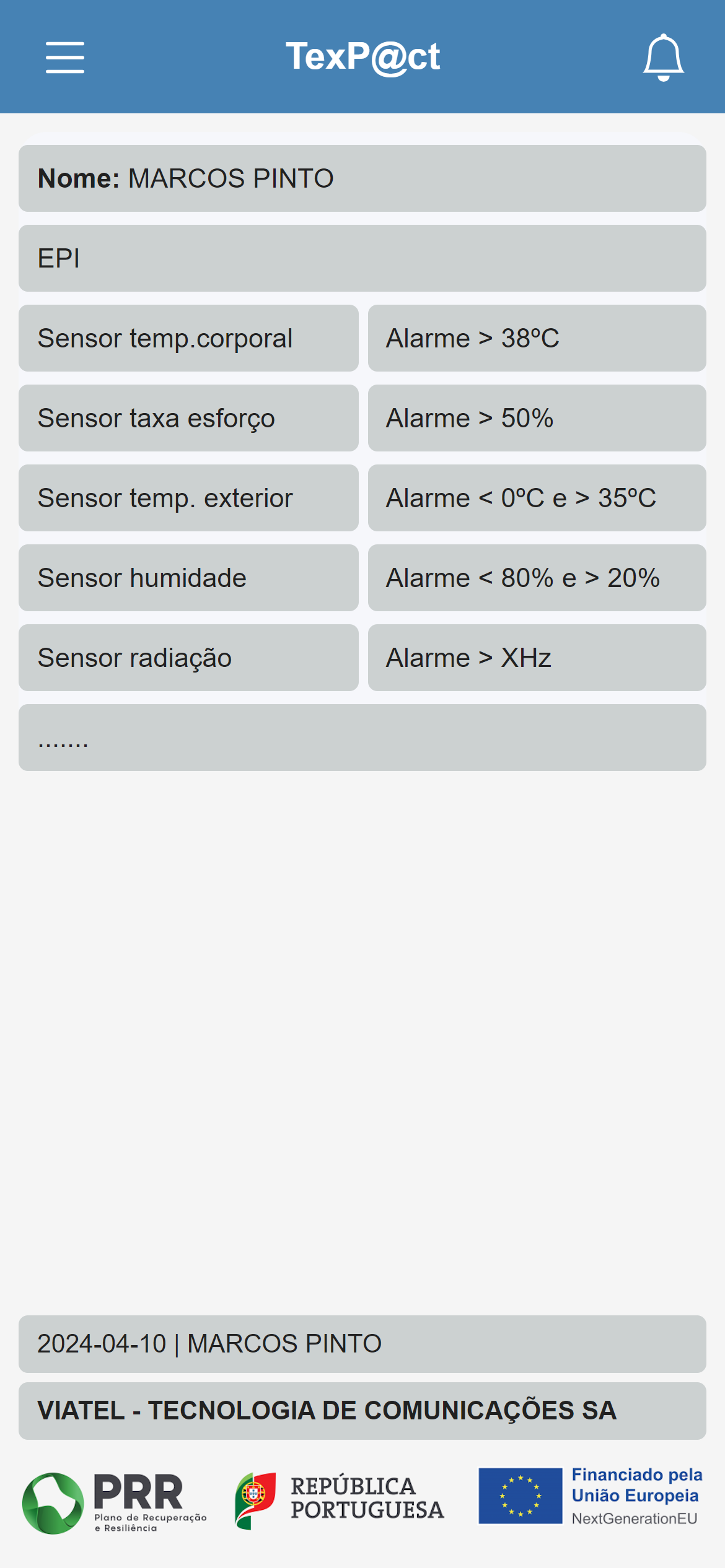Select Sensor taxa esforço row
The image size is (725, 1568).
188,418
